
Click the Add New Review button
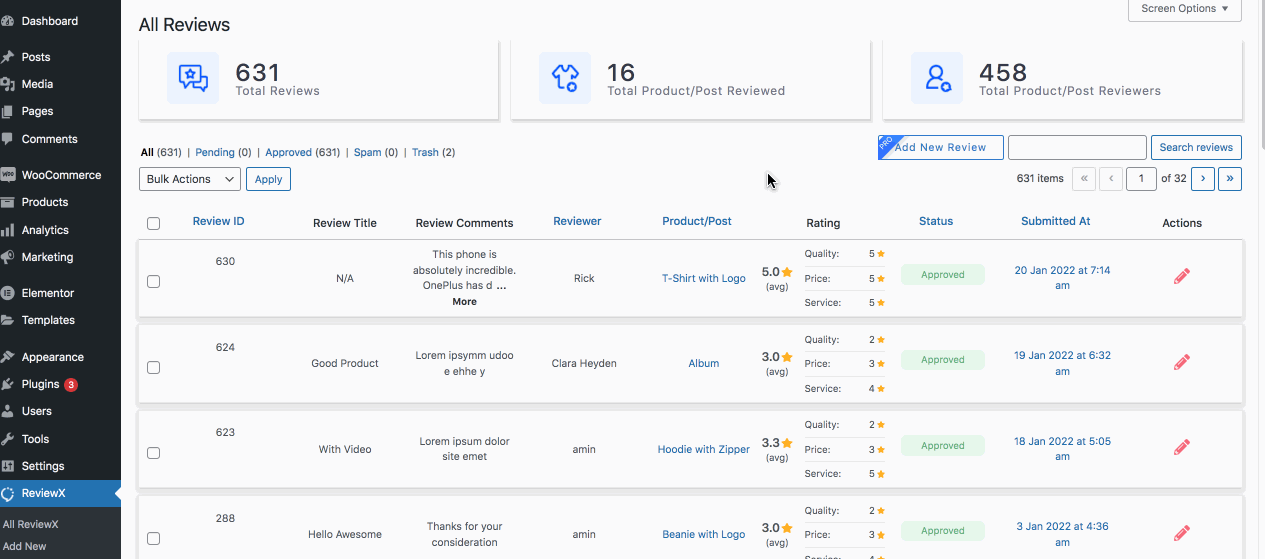pyautogui.click(x=940, y=147)
